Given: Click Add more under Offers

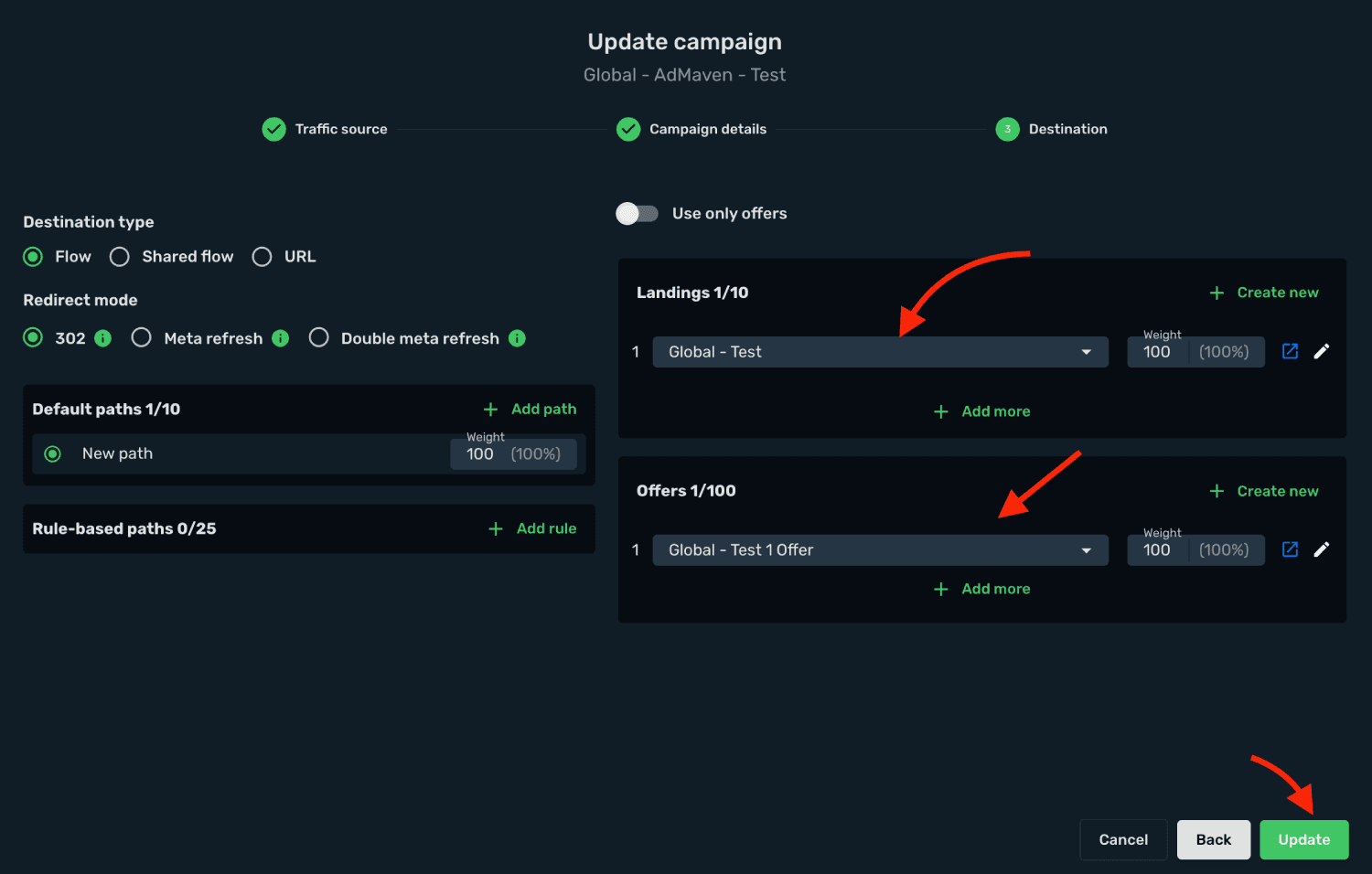Looking at the screenshot, I should pos(981,589).
